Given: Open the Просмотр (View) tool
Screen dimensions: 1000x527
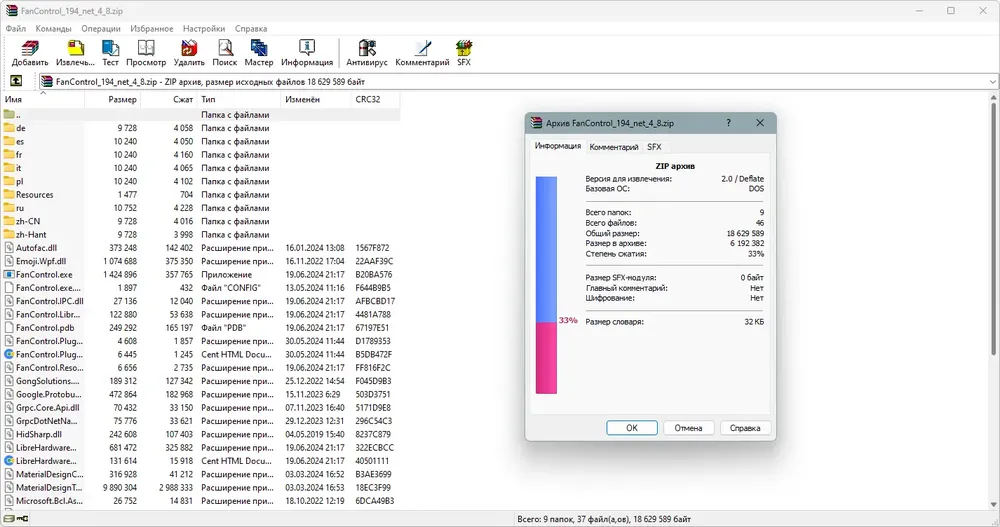Looking at the screenshot, I should [x=146, y=53].
